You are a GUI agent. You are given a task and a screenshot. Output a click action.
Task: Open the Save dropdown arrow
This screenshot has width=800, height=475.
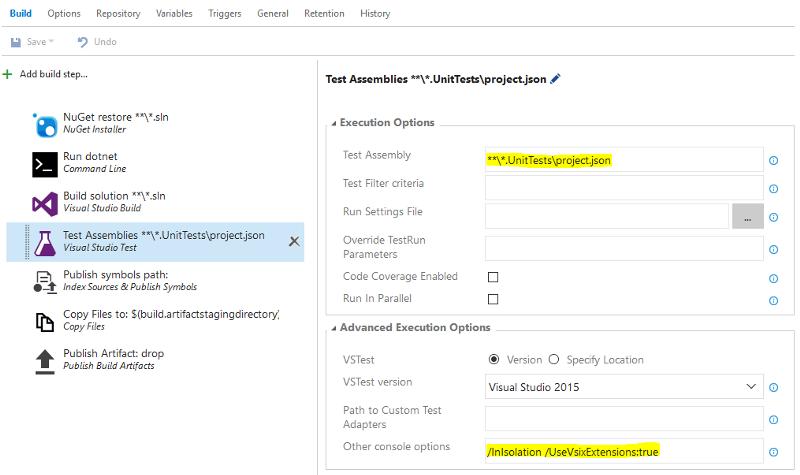(x=52, y=42)
